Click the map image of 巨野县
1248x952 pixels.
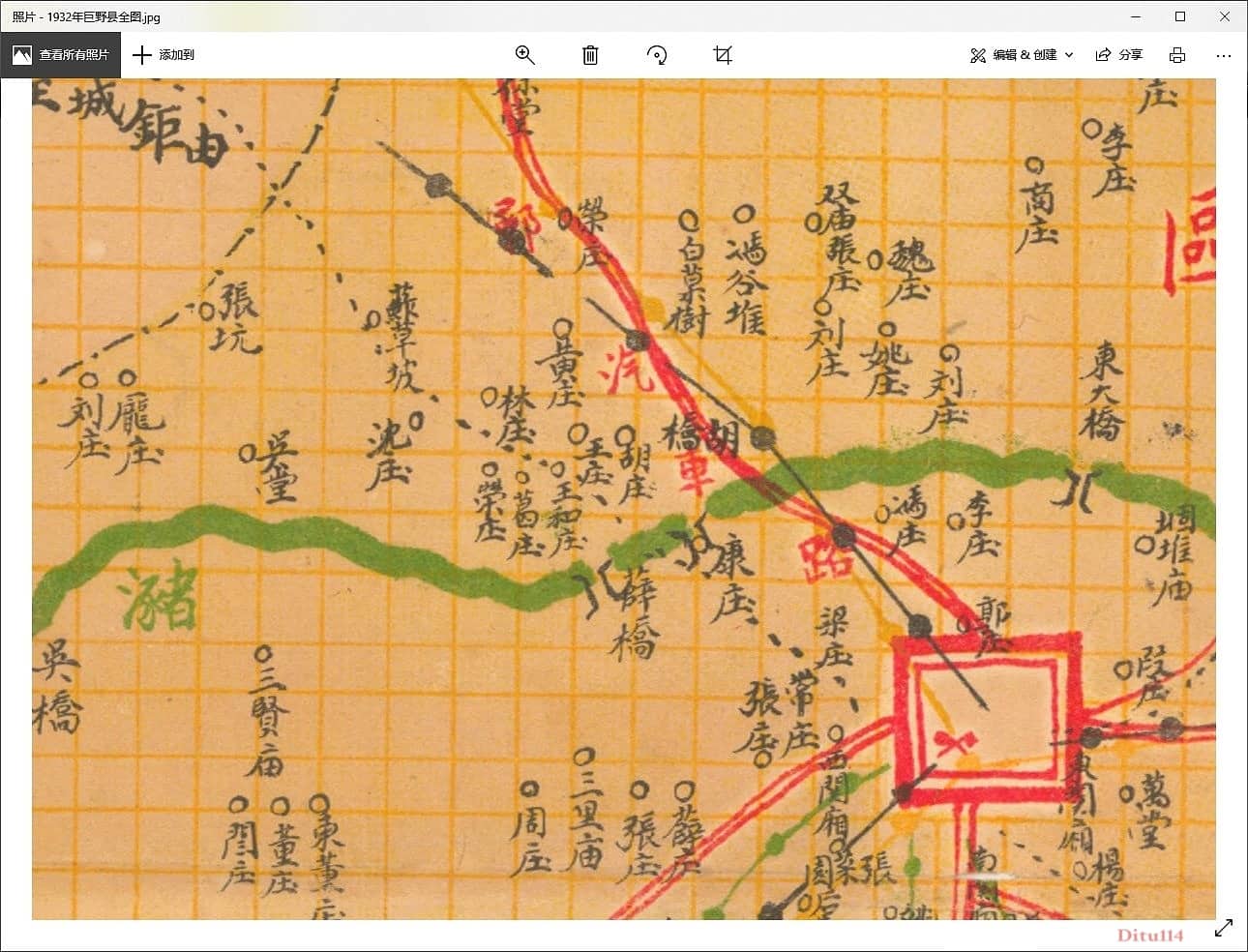(x=624, y=499)
